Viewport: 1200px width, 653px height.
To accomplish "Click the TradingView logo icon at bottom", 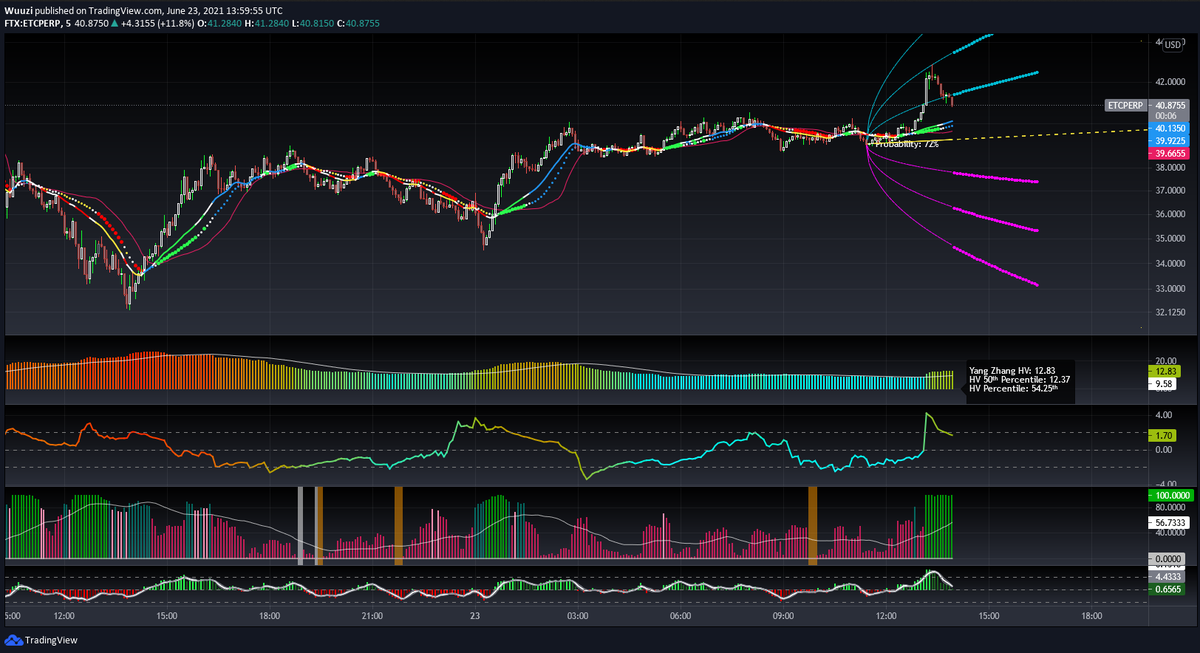I will pyautogui.click(x=13, y=641).
